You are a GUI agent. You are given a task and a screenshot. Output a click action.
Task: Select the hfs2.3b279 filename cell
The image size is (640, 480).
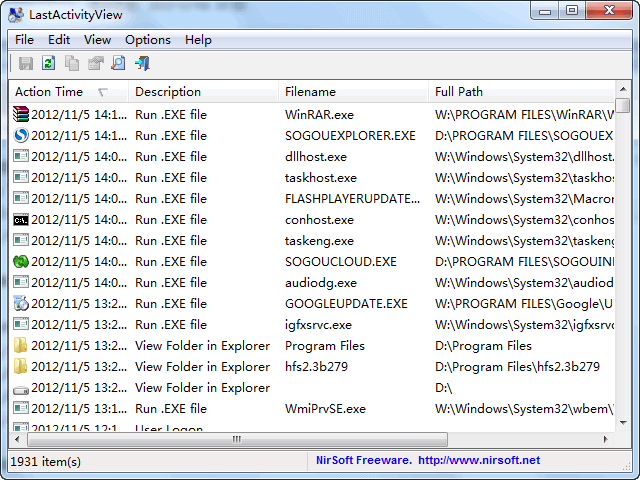coord(316,367)
